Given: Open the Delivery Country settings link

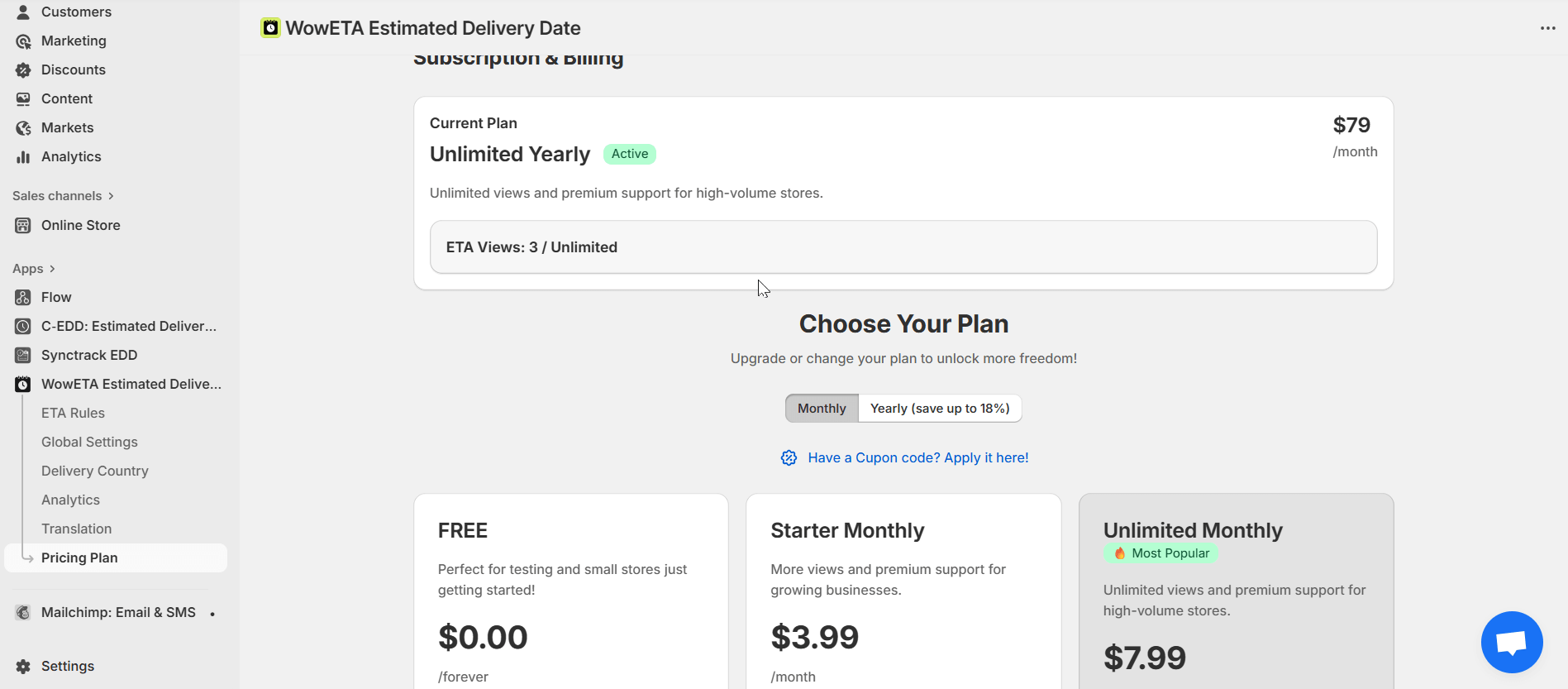Looking at the screenshot, I should [x=94, y=471].
